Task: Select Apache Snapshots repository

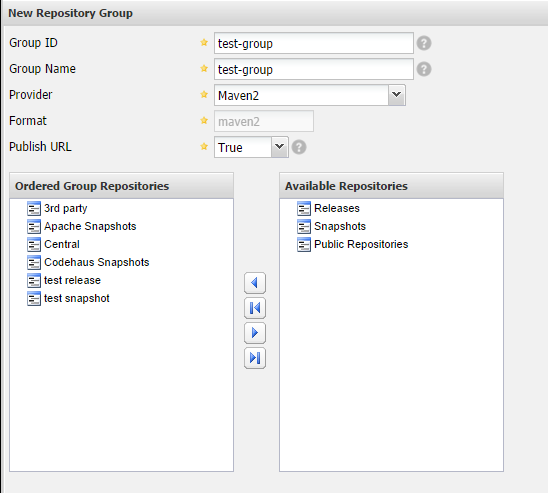Action: pyautogui.click(x=90, y=226)
